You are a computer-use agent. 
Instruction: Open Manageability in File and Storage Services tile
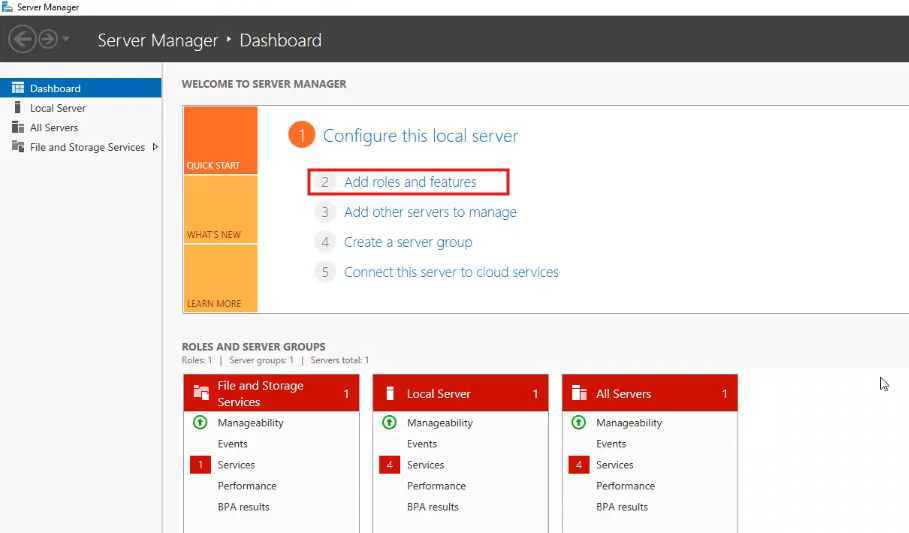coord(250,423)
